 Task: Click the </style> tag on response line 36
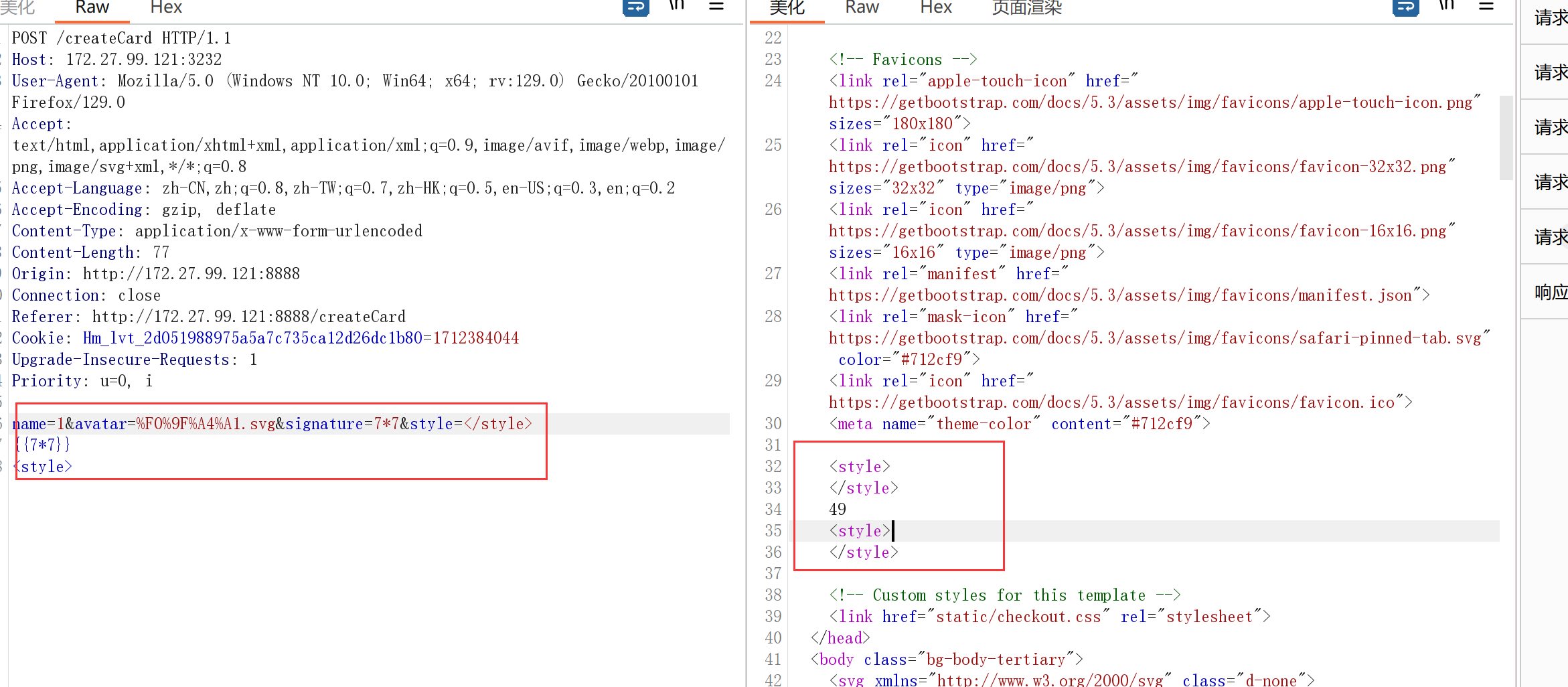(x=864, y=552)
